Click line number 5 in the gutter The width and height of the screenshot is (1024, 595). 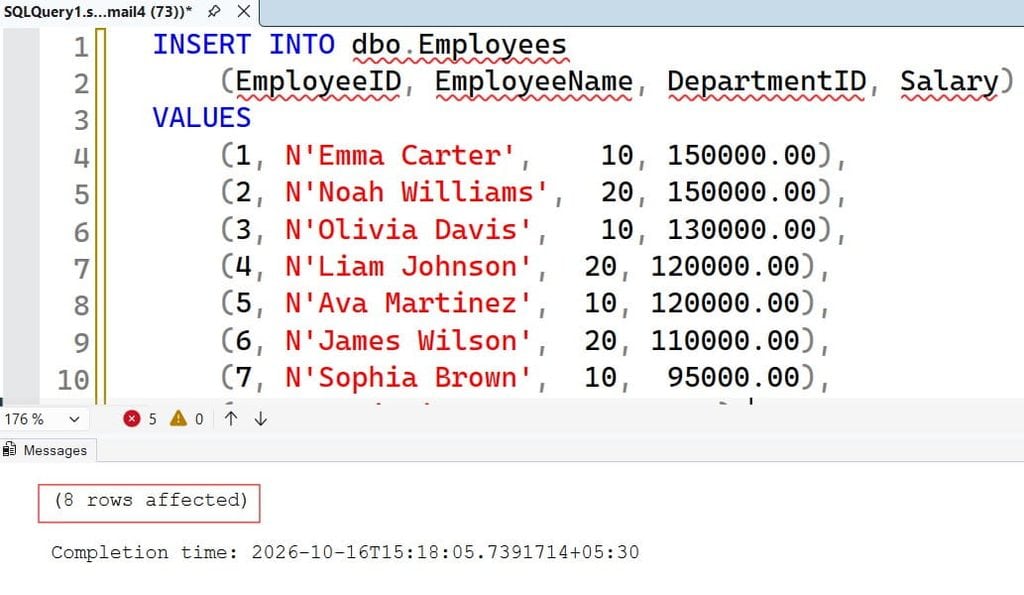[81, 195]
